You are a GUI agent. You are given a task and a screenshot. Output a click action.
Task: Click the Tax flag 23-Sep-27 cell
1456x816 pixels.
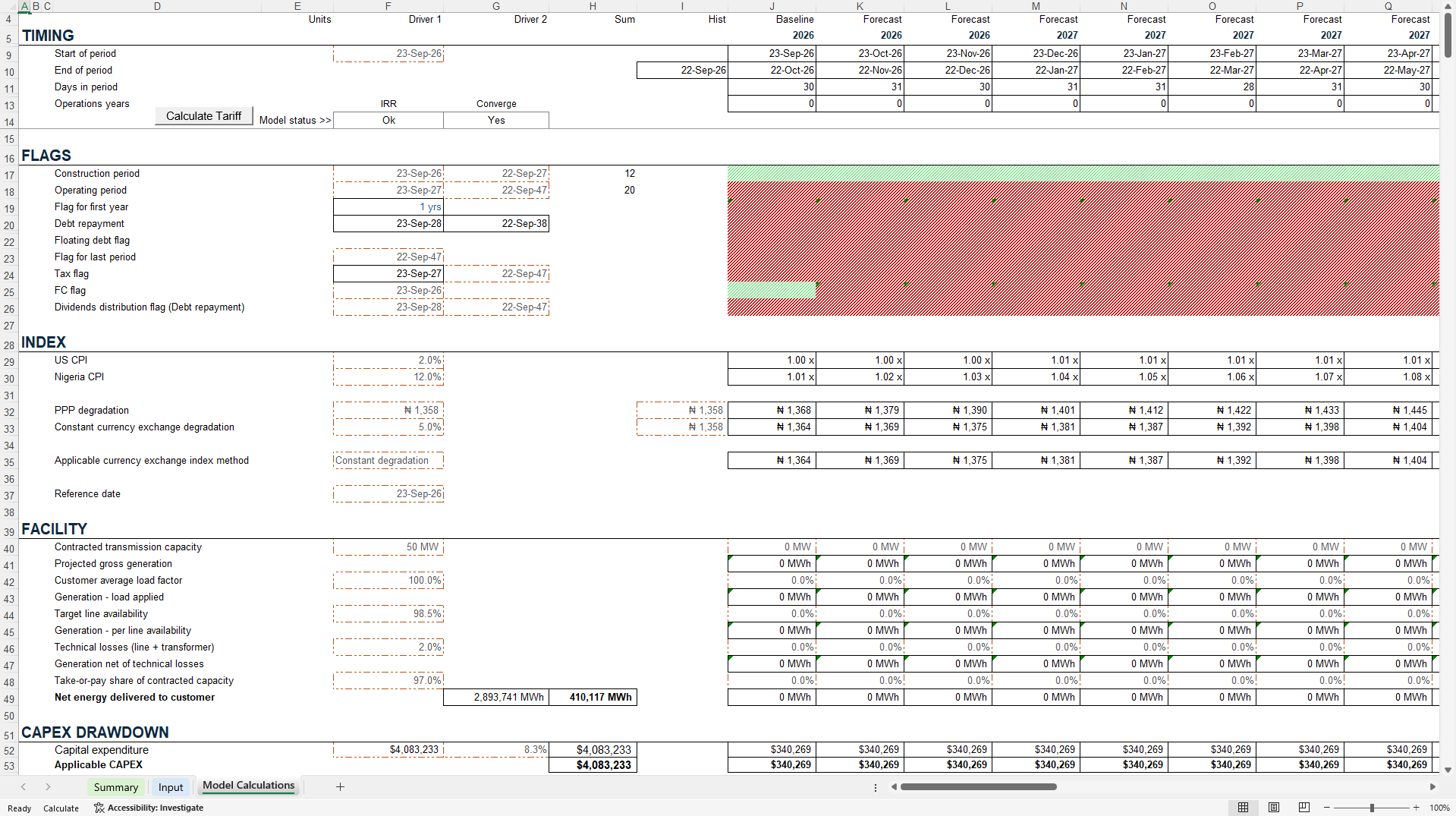pos(388,274)
